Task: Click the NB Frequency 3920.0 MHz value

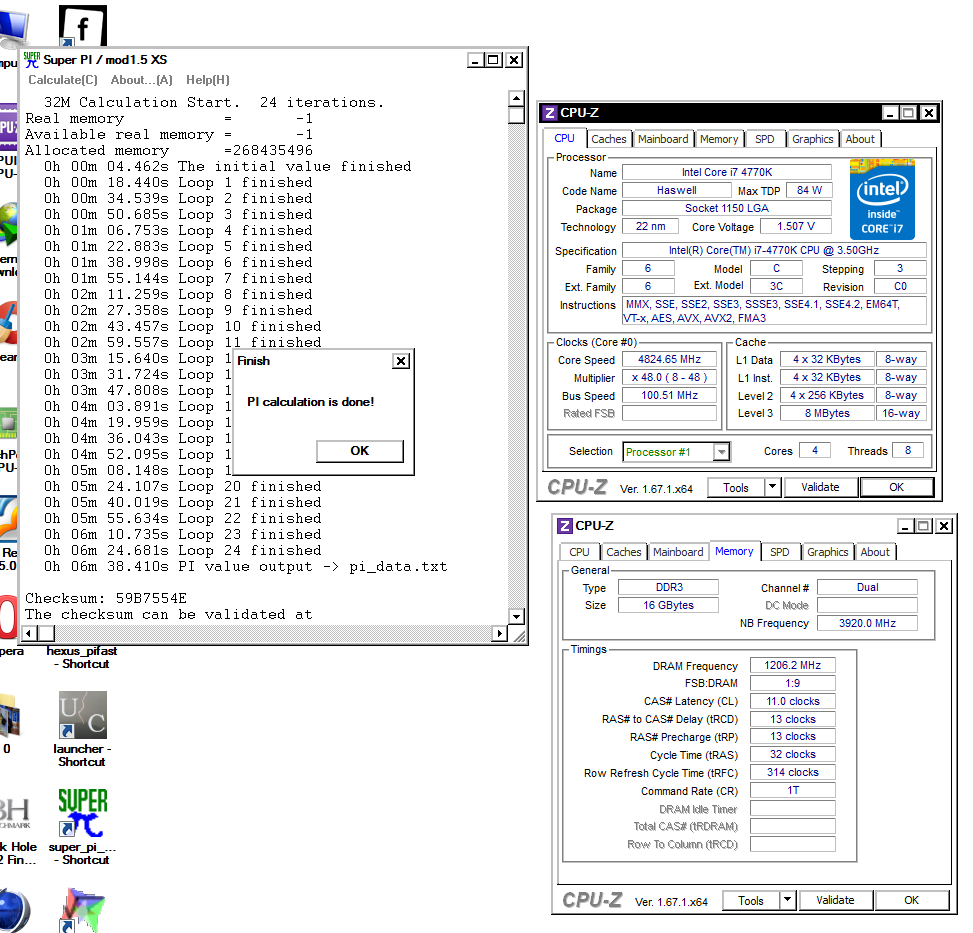Action: 867,623
